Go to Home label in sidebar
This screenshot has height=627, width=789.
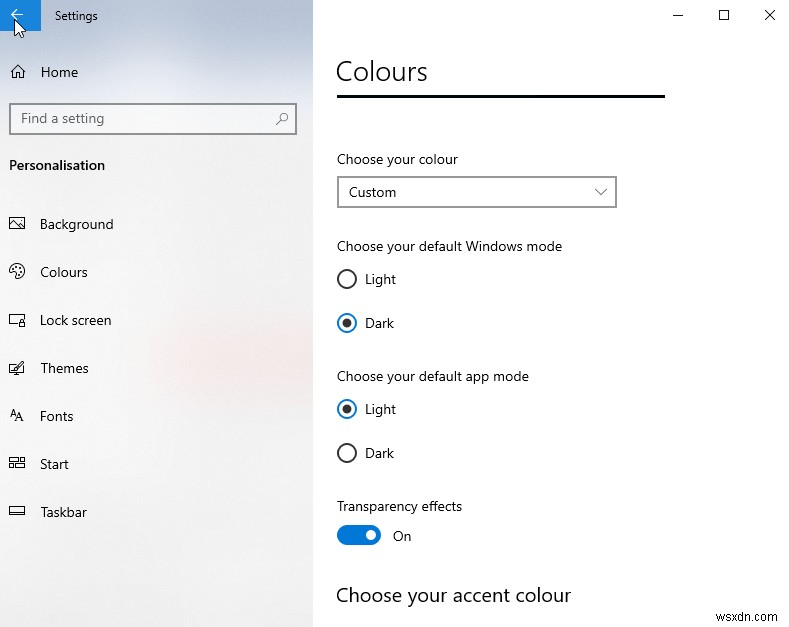(59, 72)
